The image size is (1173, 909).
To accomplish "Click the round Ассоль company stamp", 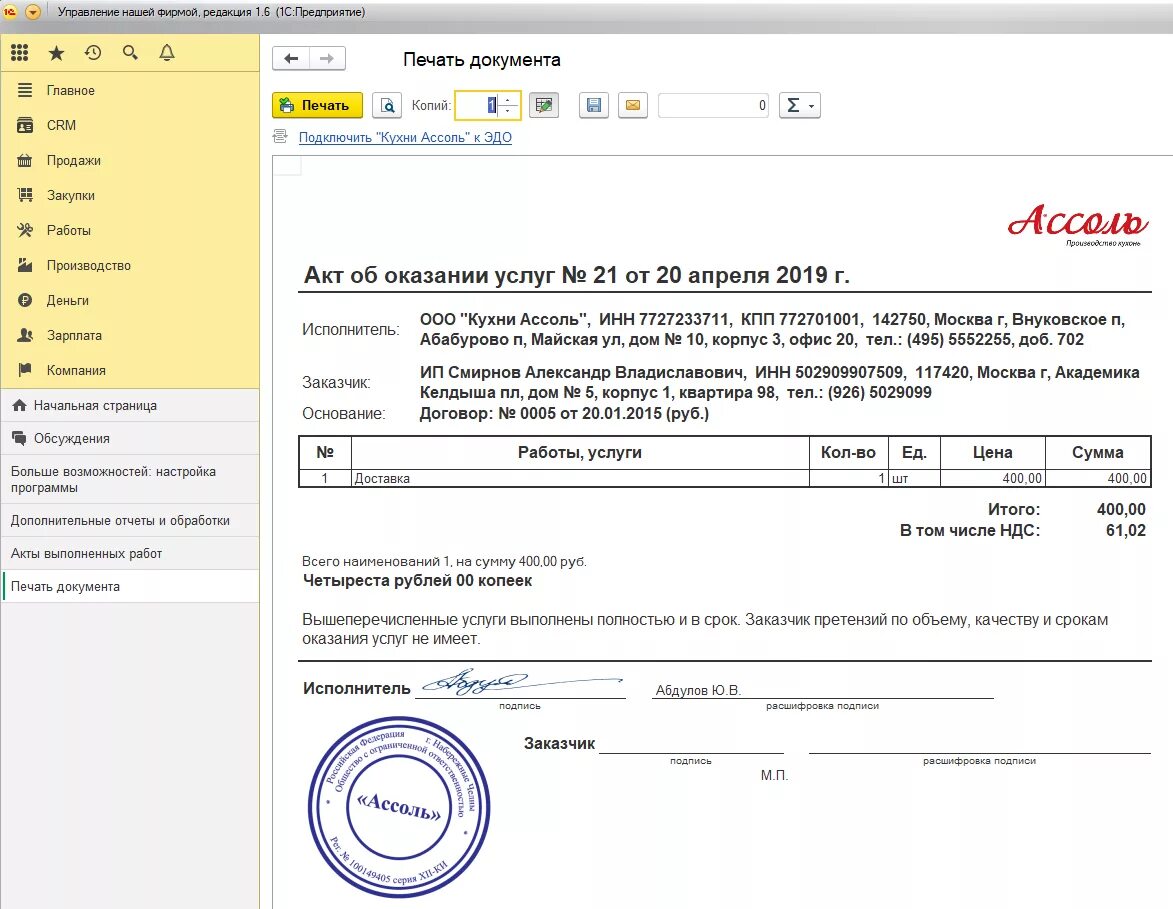I will click(x=399, y=807).
